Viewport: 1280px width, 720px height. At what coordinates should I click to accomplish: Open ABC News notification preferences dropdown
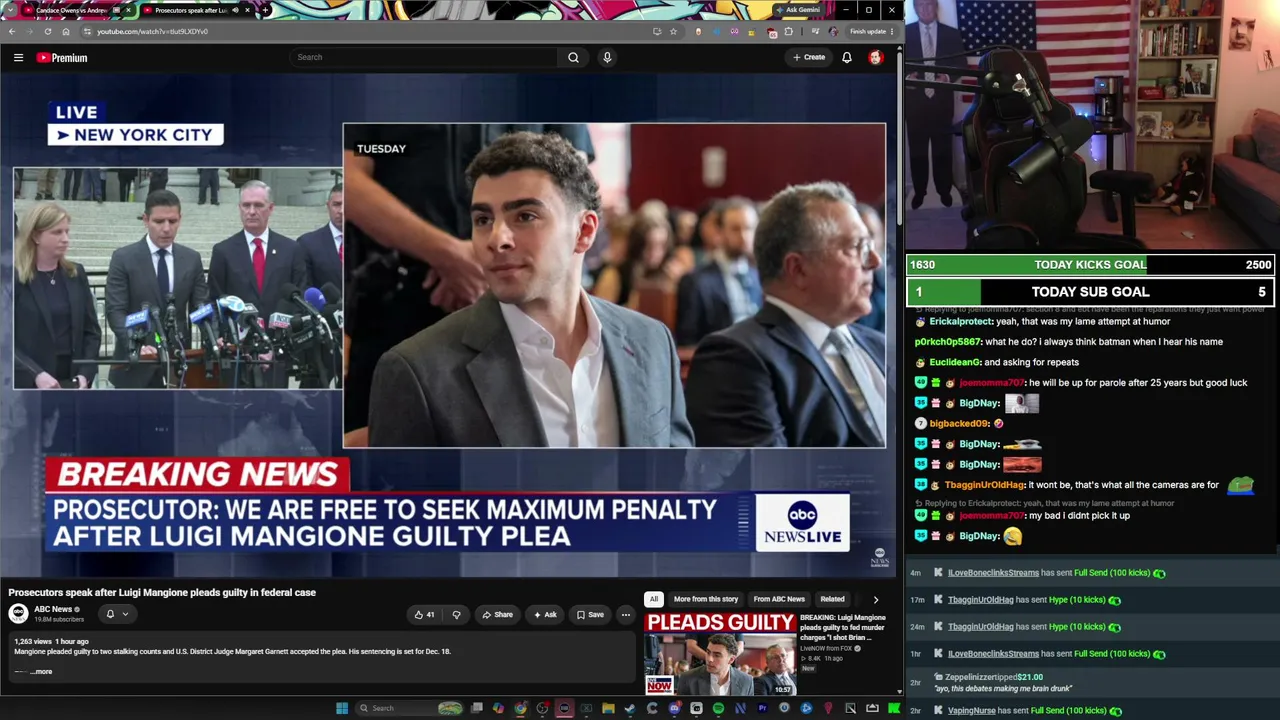point(116,614)
